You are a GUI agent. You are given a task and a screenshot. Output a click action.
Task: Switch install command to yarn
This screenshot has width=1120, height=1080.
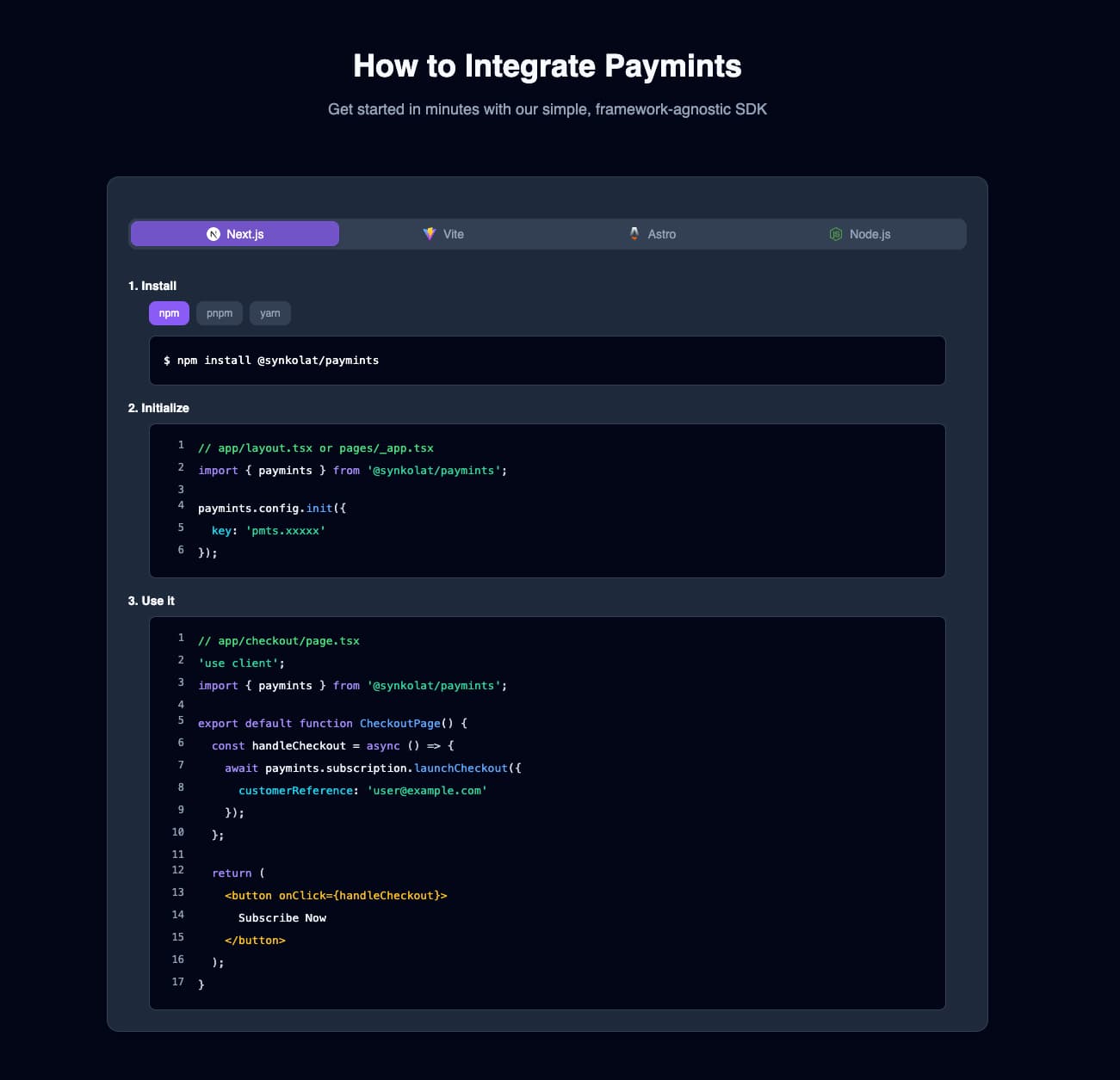tap(270, 313)
